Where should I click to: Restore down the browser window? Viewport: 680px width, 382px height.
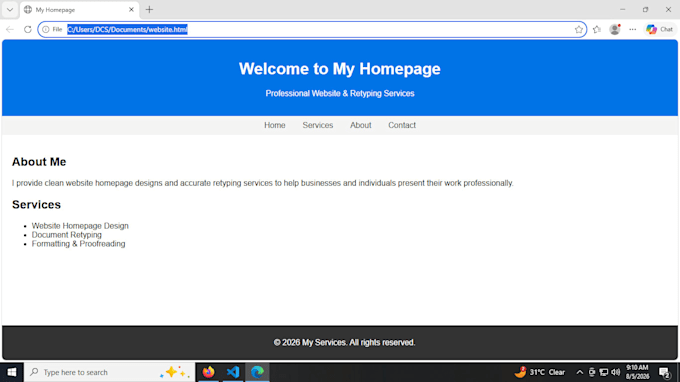645,10
